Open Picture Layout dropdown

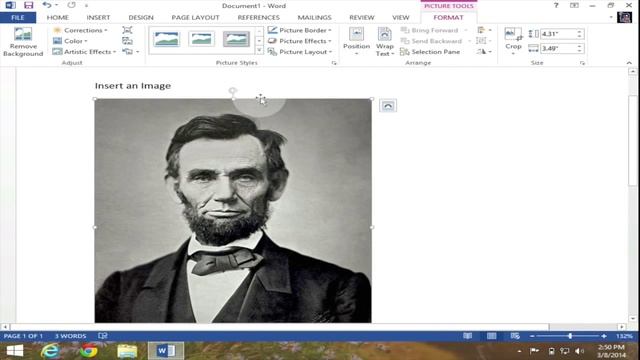pyautogui.click(x=300, y=52)
